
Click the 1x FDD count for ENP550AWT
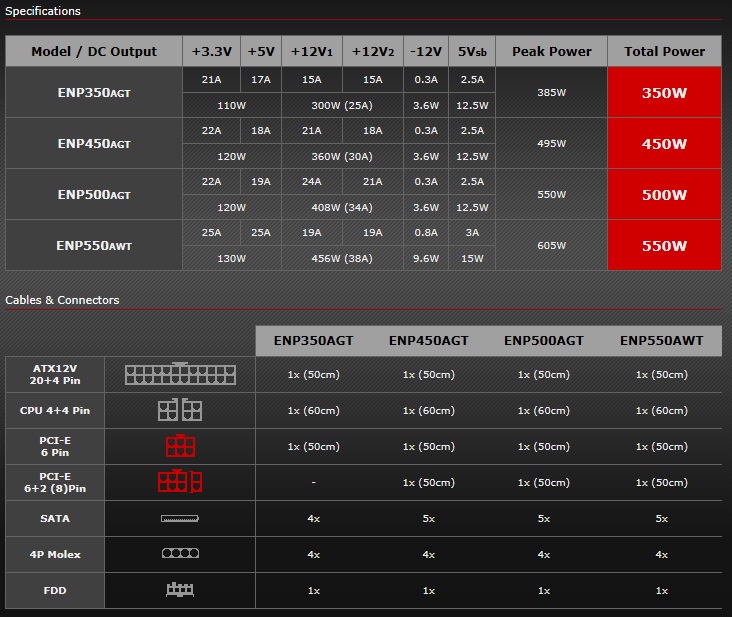pyautogui.click(x=662, y=590)
